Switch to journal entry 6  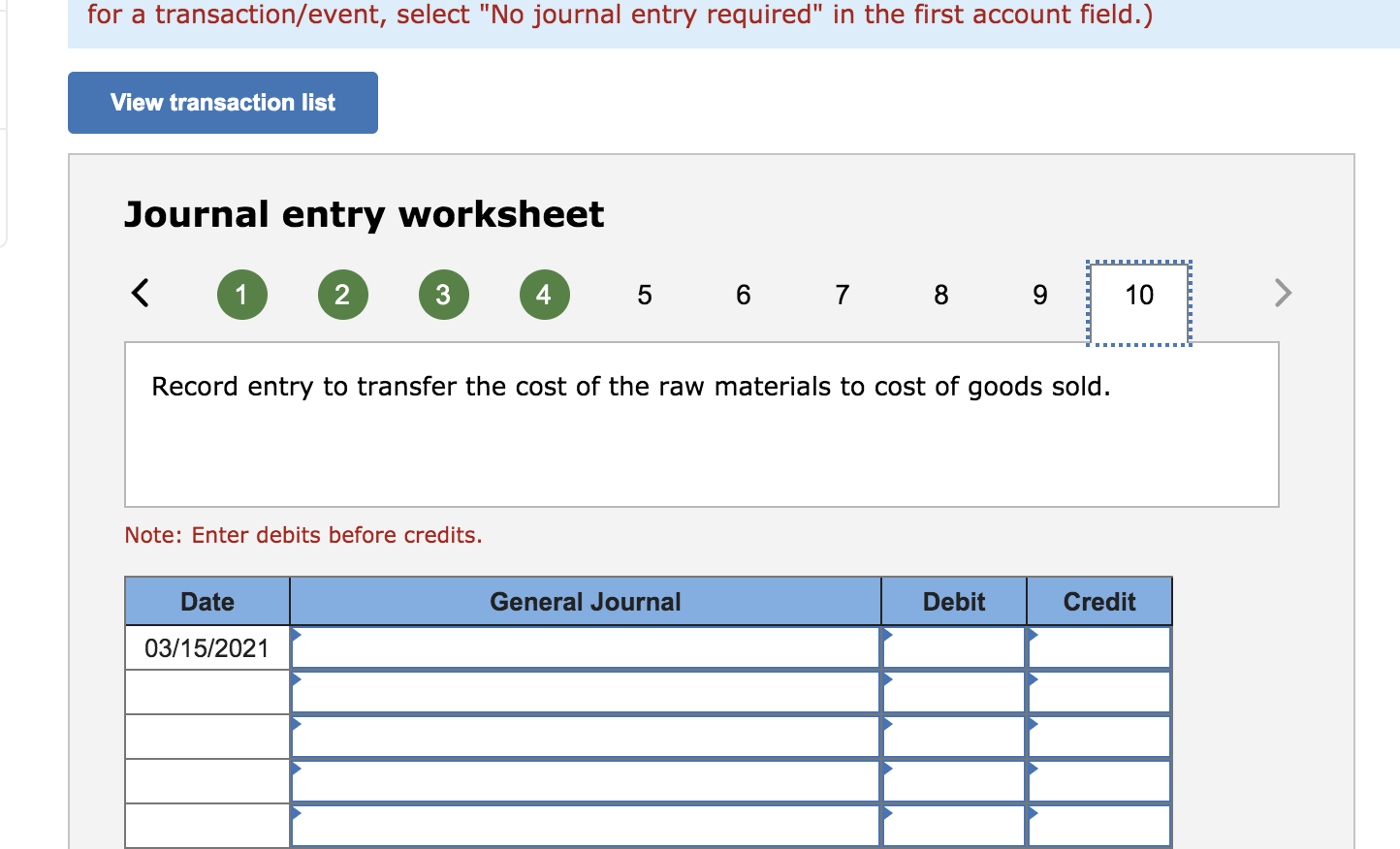[744, 295]
